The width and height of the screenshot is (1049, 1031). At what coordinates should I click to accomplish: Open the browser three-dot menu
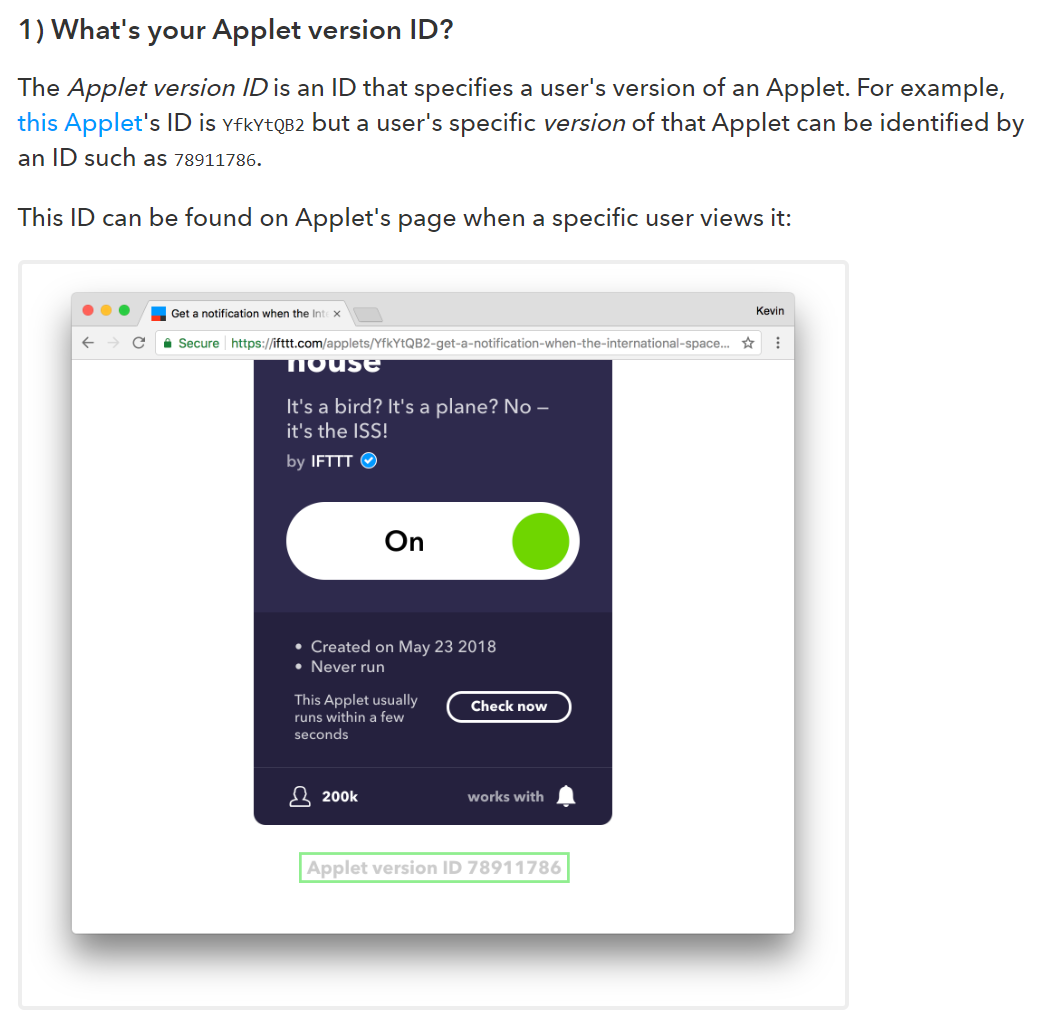777,343
